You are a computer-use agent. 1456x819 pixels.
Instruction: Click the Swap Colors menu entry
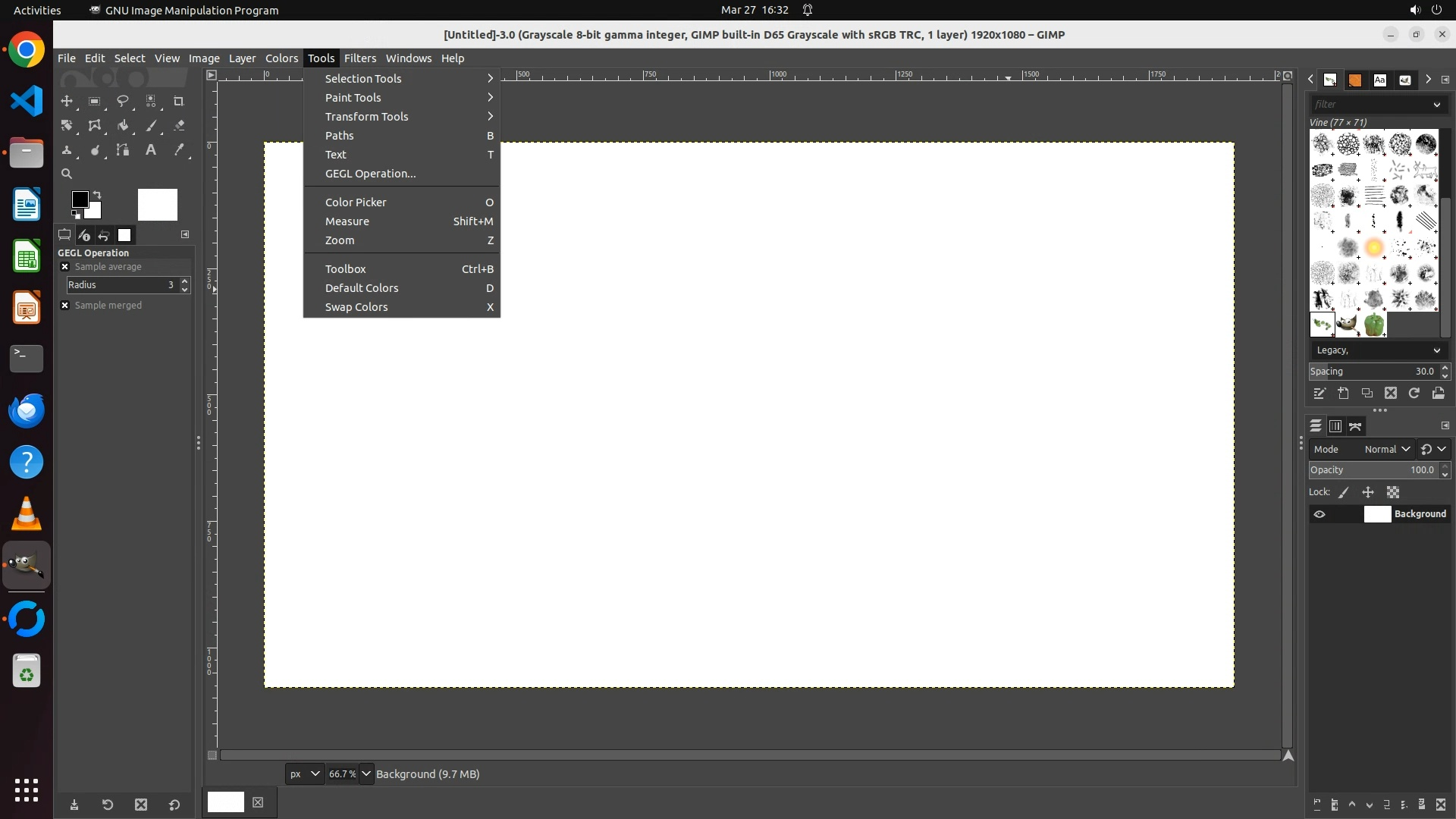point(356,307)
